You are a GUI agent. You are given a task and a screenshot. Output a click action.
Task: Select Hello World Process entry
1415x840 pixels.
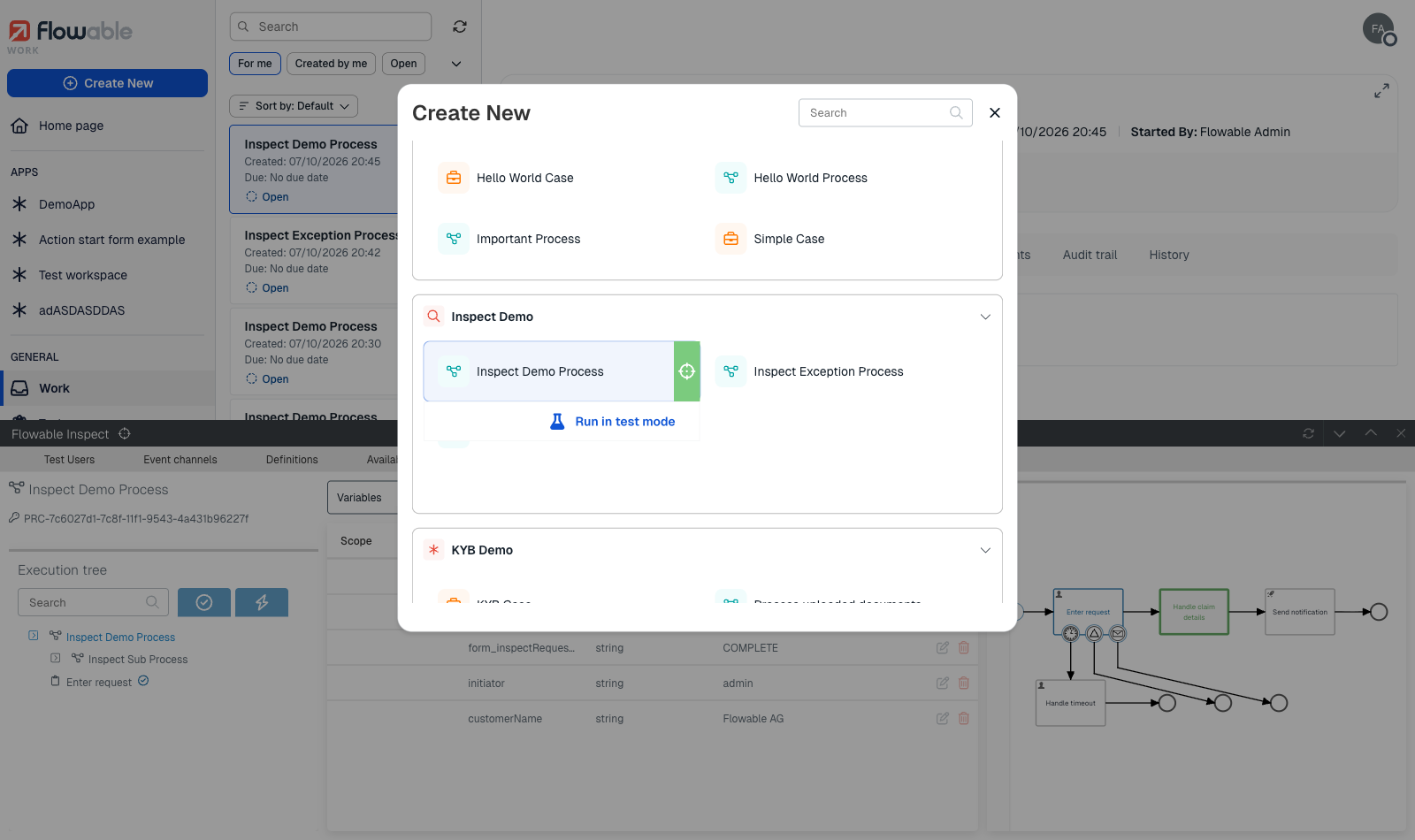[x=810, y=178]
